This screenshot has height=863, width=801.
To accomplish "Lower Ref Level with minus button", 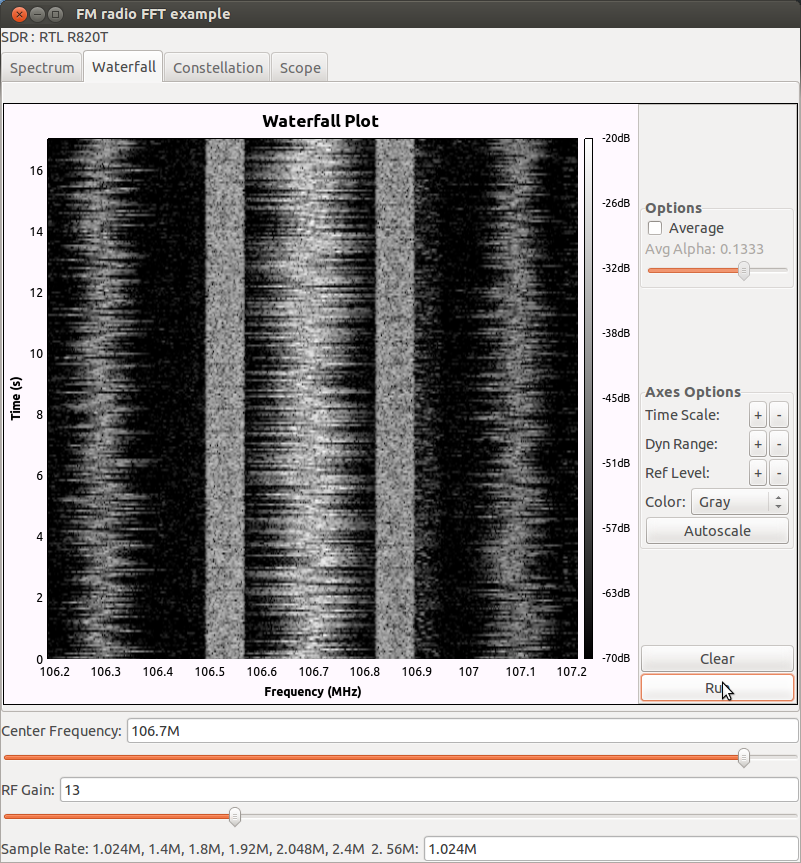I will point(780,473).
